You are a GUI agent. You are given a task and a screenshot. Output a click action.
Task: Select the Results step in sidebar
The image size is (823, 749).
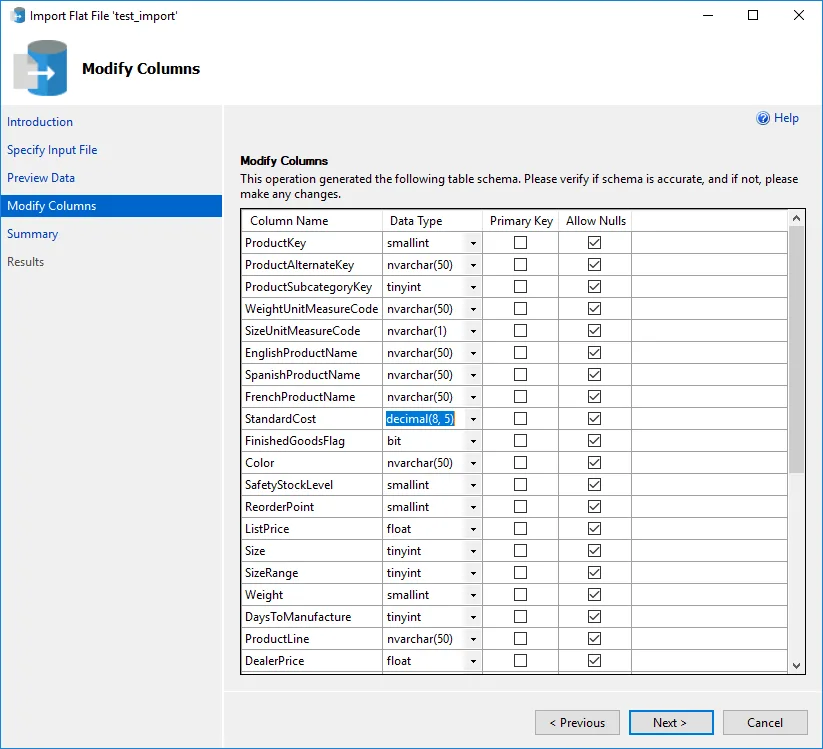point(26,261)
